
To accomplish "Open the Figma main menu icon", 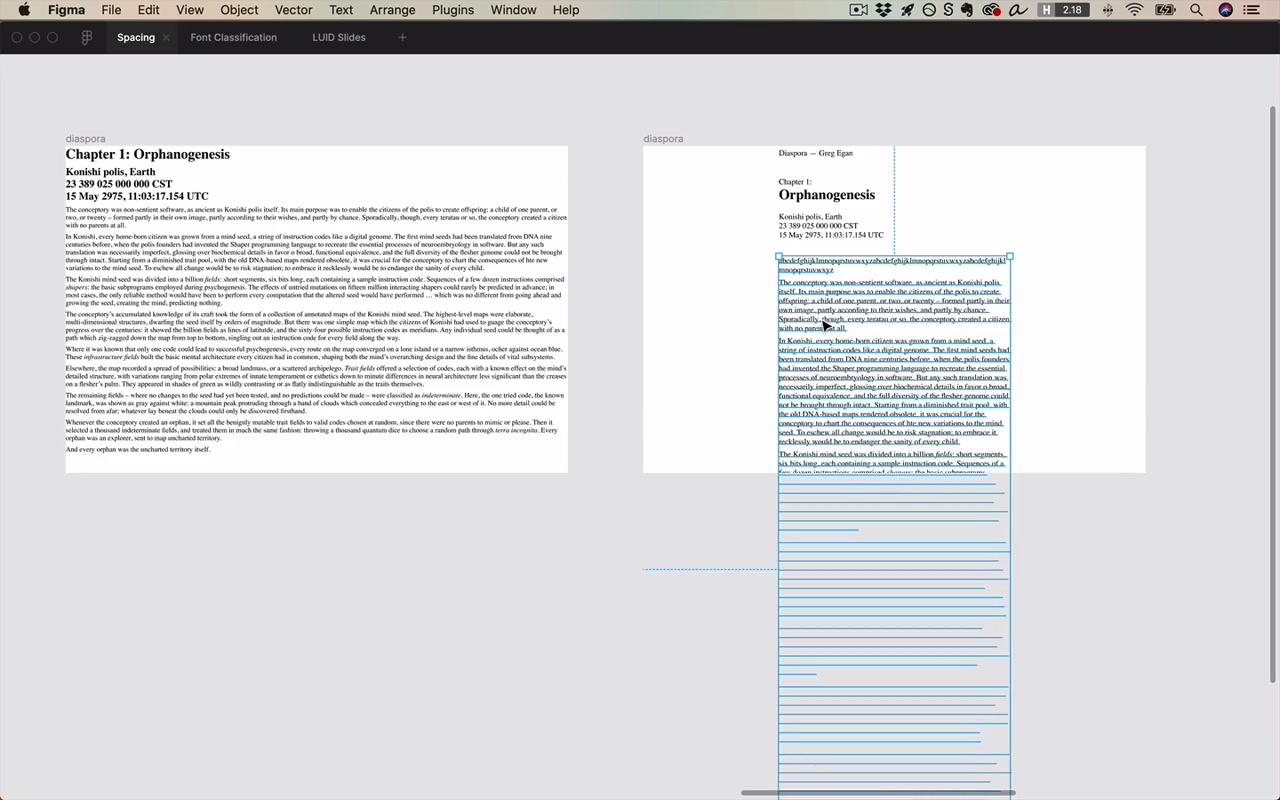I will [87, 38].
